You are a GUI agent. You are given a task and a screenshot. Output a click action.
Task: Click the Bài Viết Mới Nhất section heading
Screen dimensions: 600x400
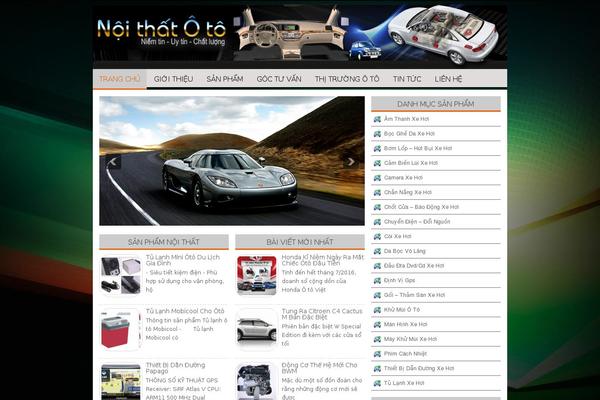(x=300, y=242)
